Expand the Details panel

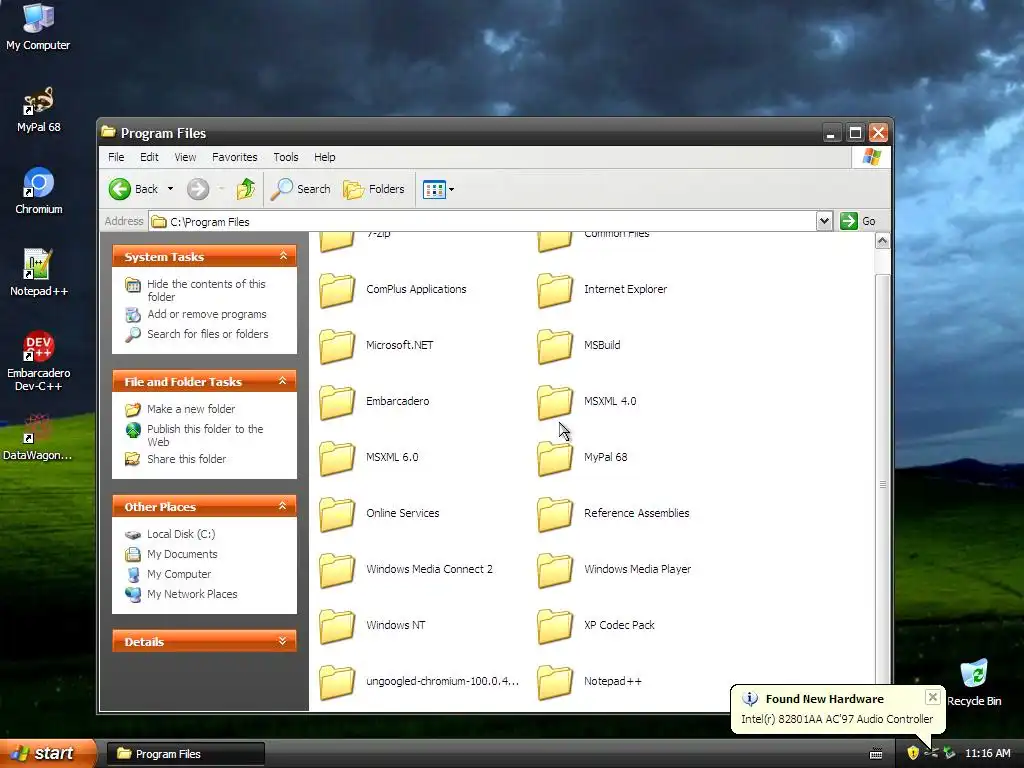[x=283, y=641]
